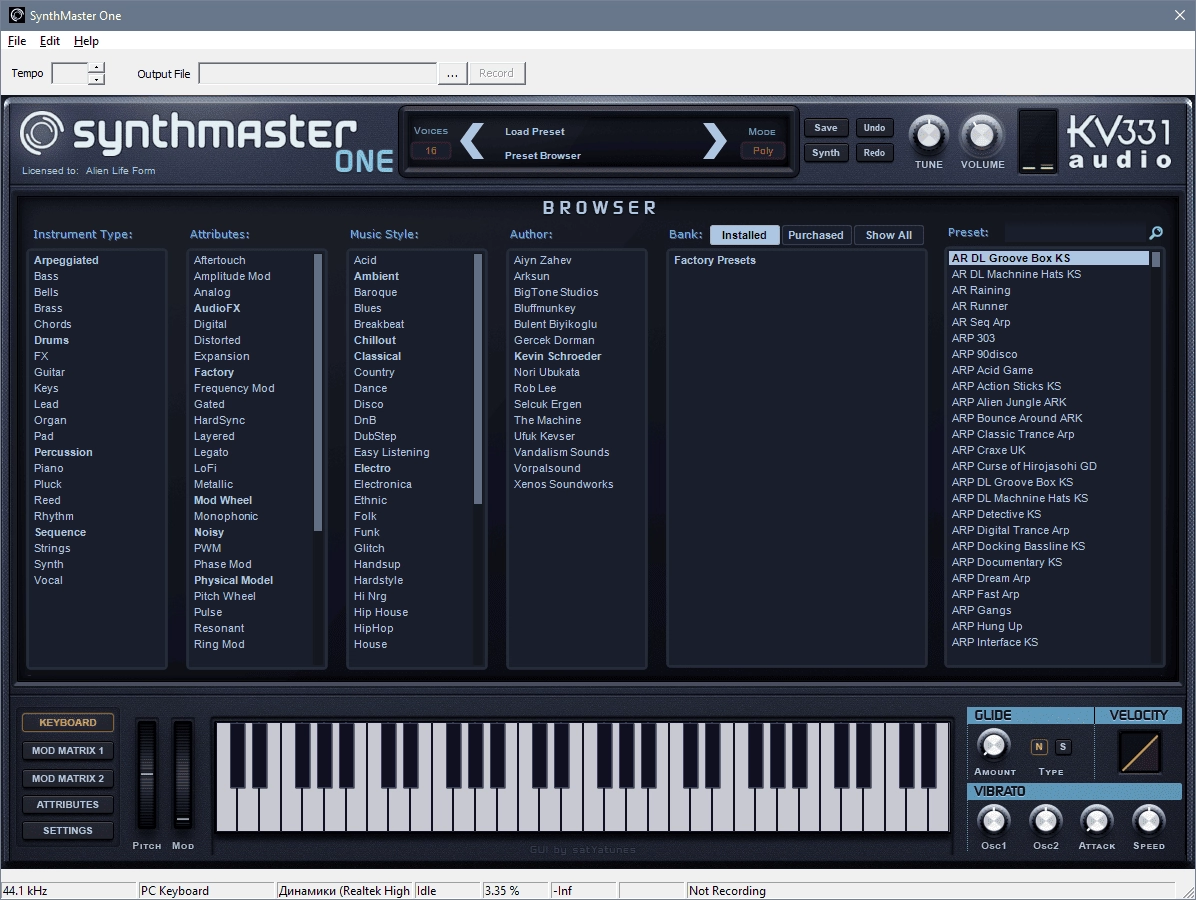The image size is (1196, 900).
Task: Load the next preset with the right arrow
Action: point(715,141)
